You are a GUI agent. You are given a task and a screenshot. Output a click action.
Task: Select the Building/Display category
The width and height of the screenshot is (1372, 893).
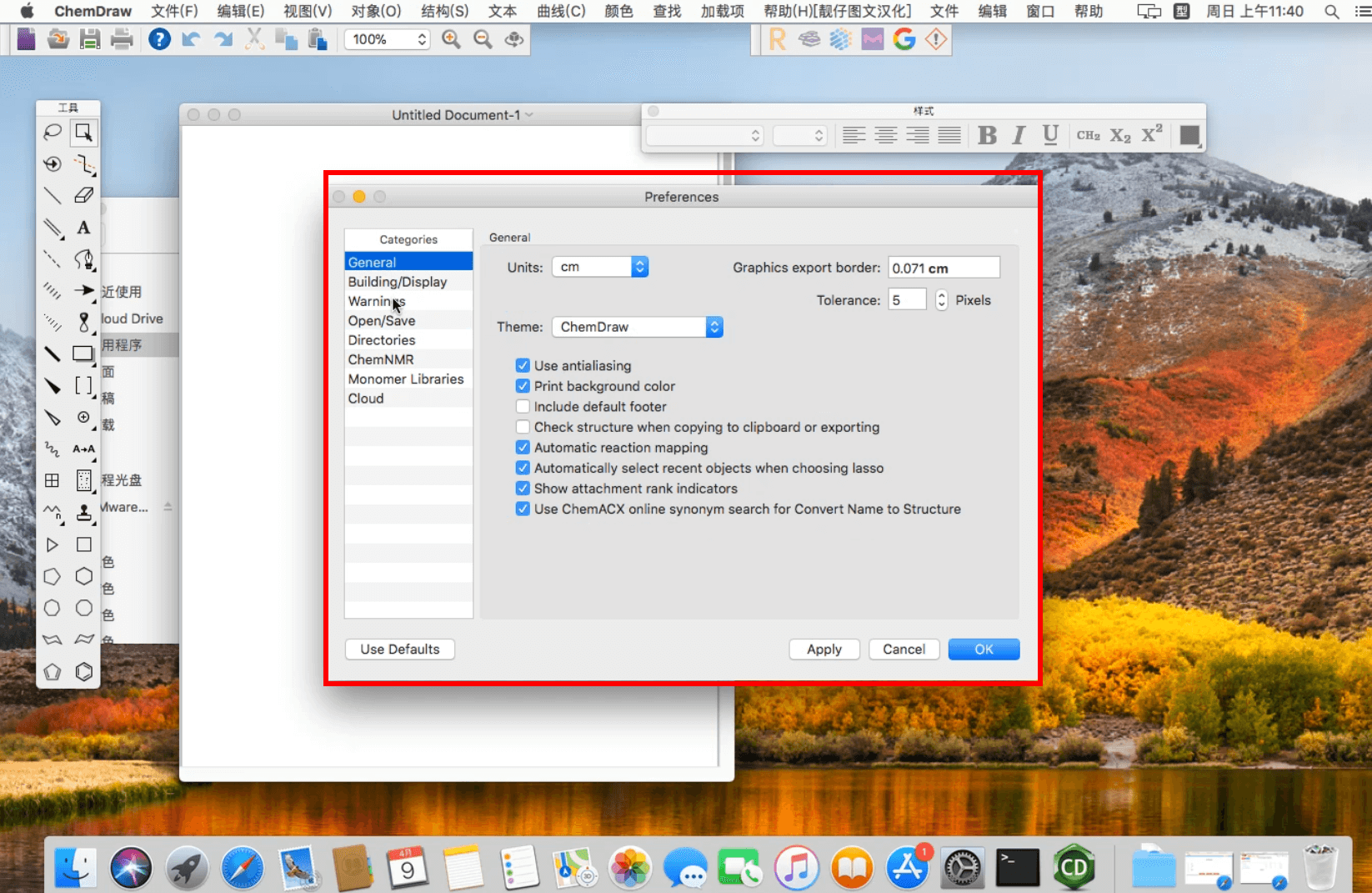coord(408,282)
